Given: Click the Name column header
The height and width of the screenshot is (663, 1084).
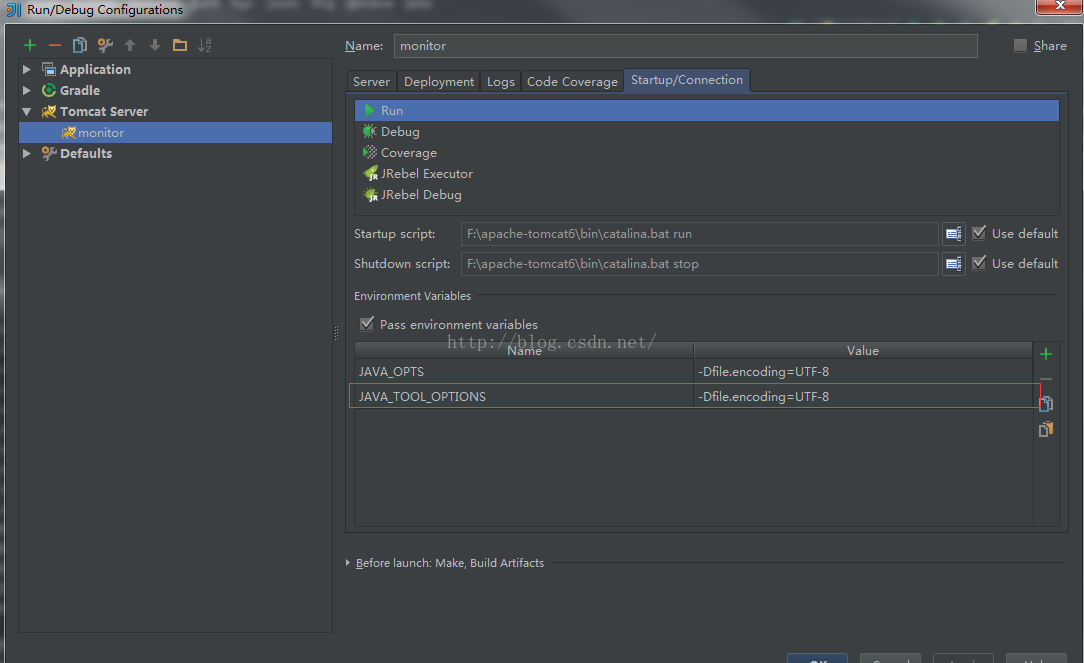Looking at the screenshot, I should click(x=524, y=351).
